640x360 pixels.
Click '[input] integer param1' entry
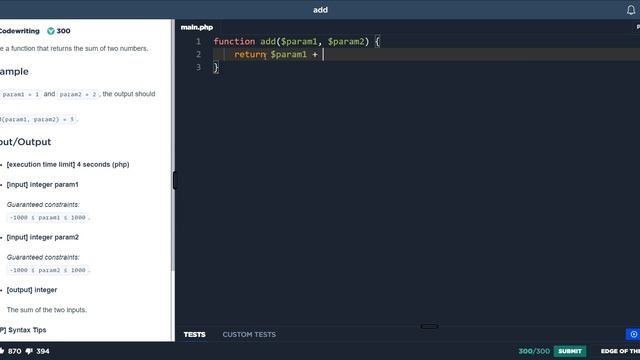[x=42, y=184]
